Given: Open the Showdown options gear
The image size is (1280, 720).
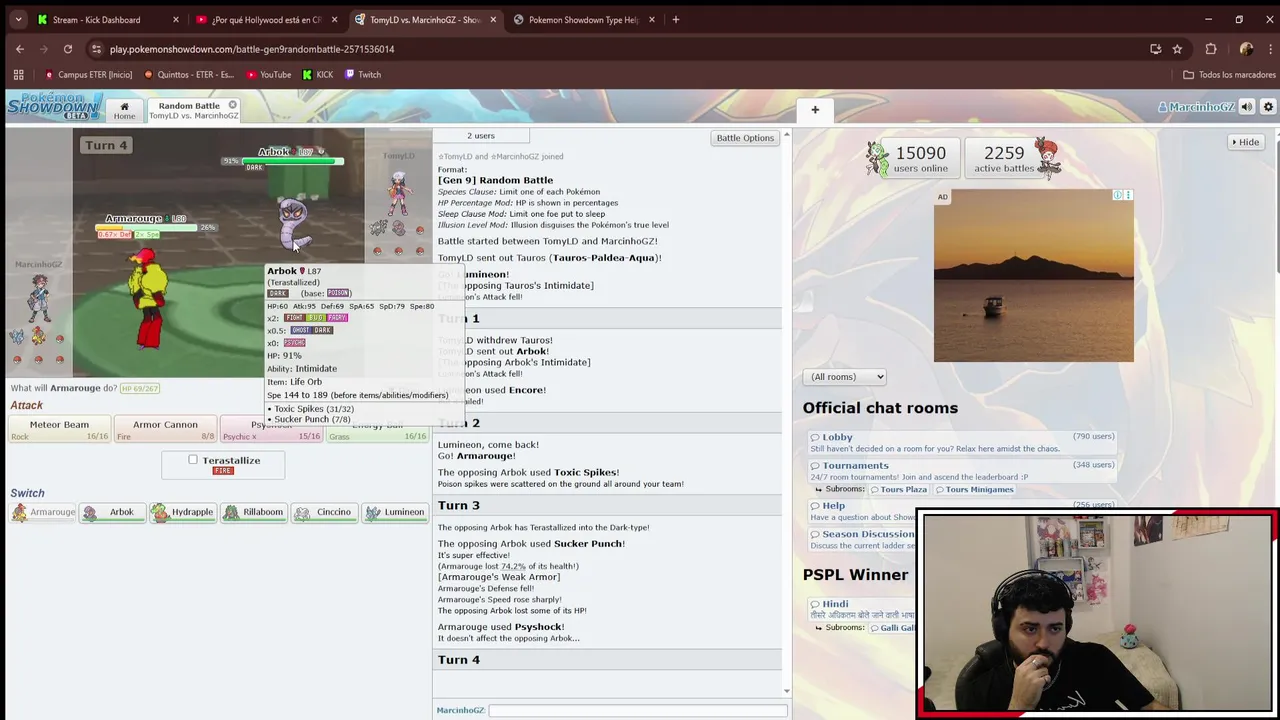Looking at the screenshot, I should pos(1268,107).
